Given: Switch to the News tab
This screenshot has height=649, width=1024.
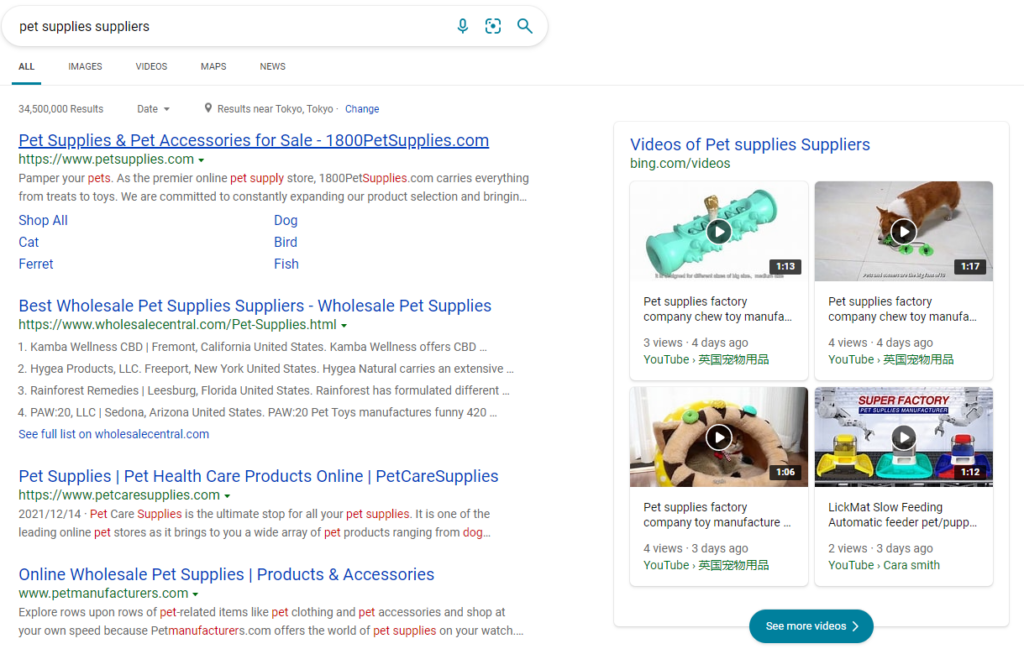Looking at the screenshot, I should coord(272,67).
